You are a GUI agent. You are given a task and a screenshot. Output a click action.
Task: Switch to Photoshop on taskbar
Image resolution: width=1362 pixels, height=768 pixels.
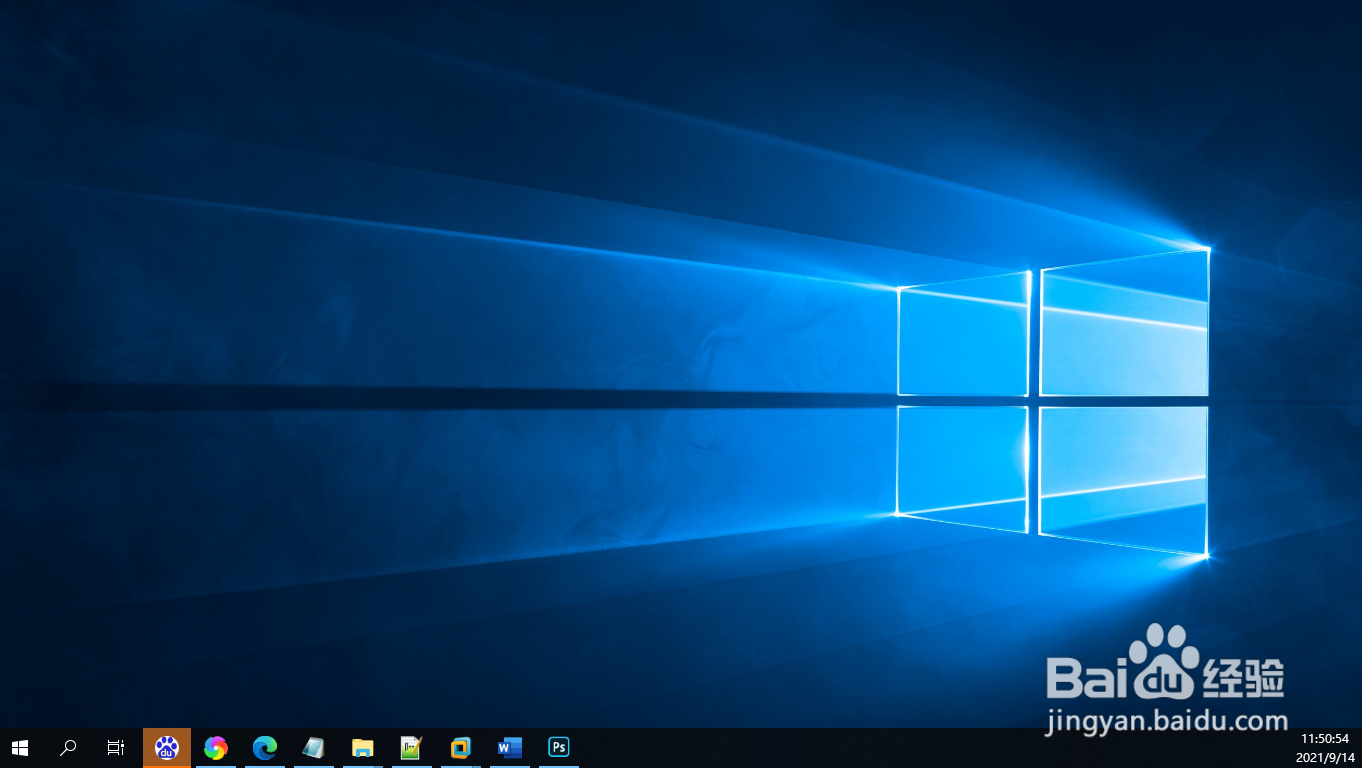[x=558, y=747]
